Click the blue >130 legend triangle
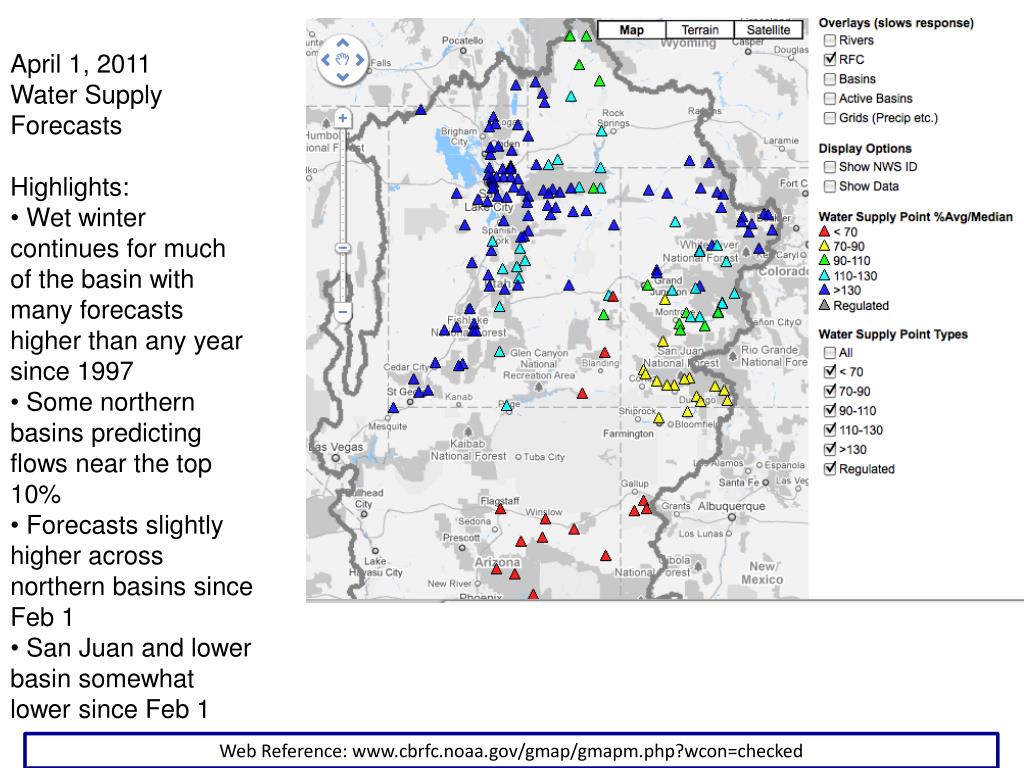1024x768 pixels. tap(824, 289)
